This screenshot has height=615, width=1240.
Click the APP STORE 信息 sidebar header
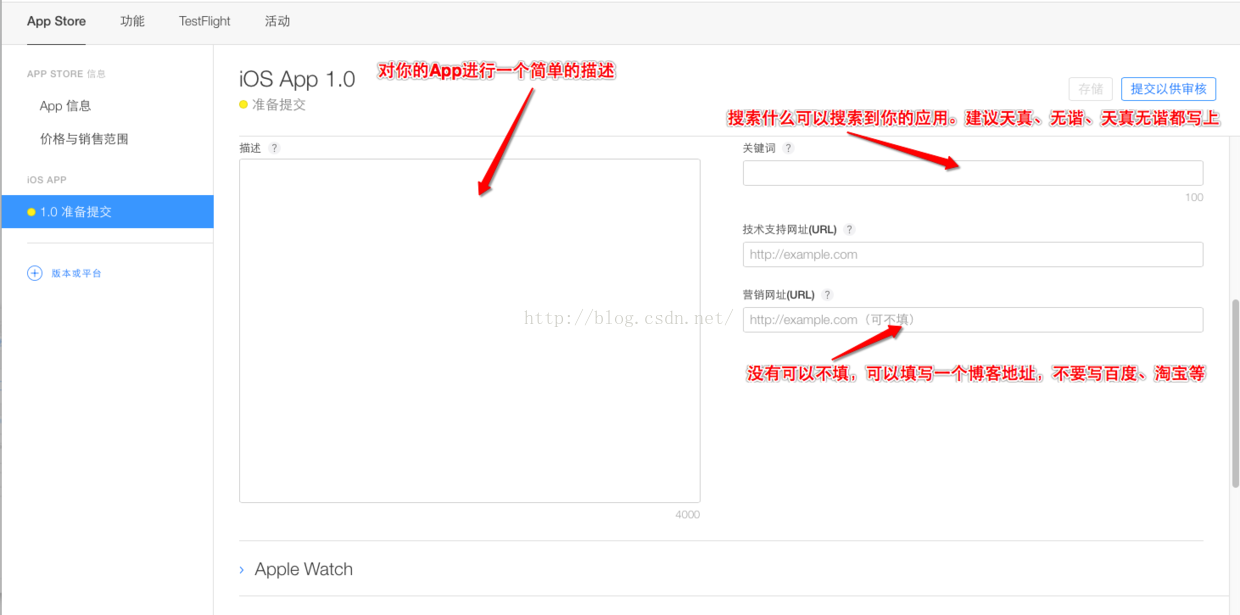66,74
